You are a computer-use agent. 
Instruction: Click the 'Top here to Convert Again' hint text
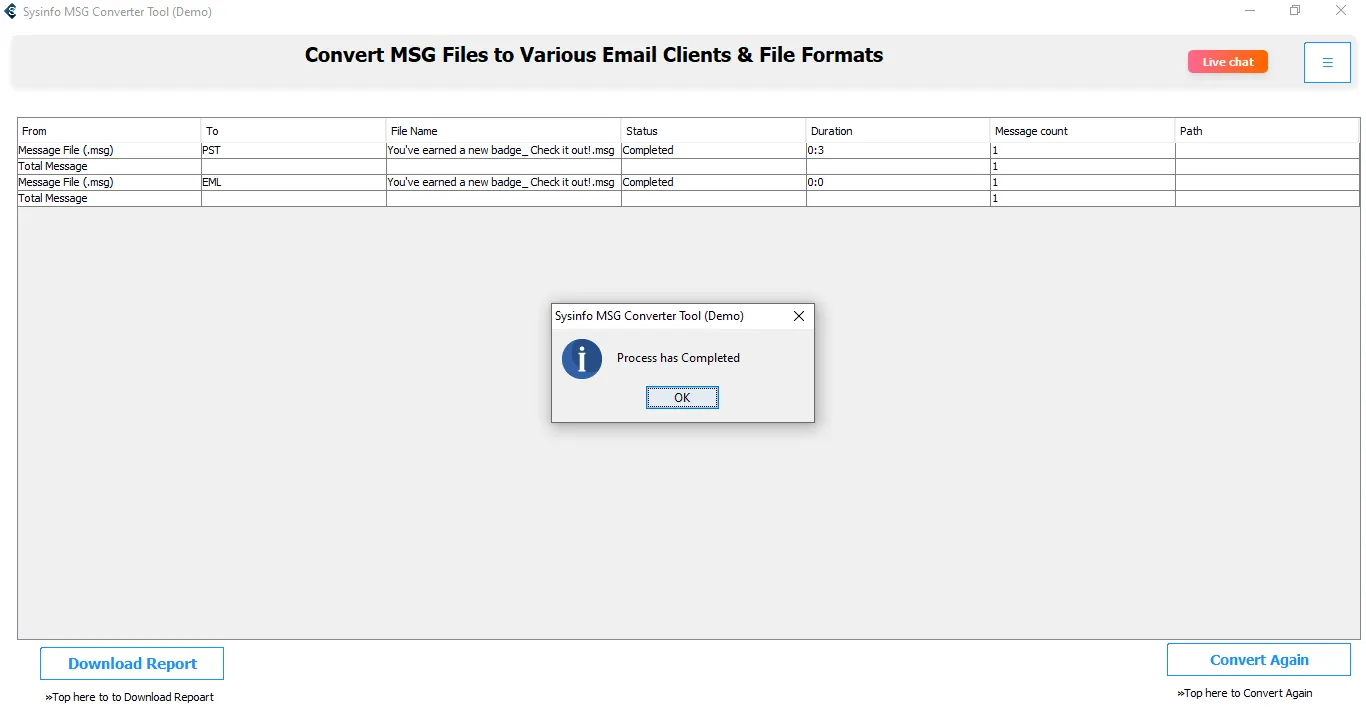1248,693
